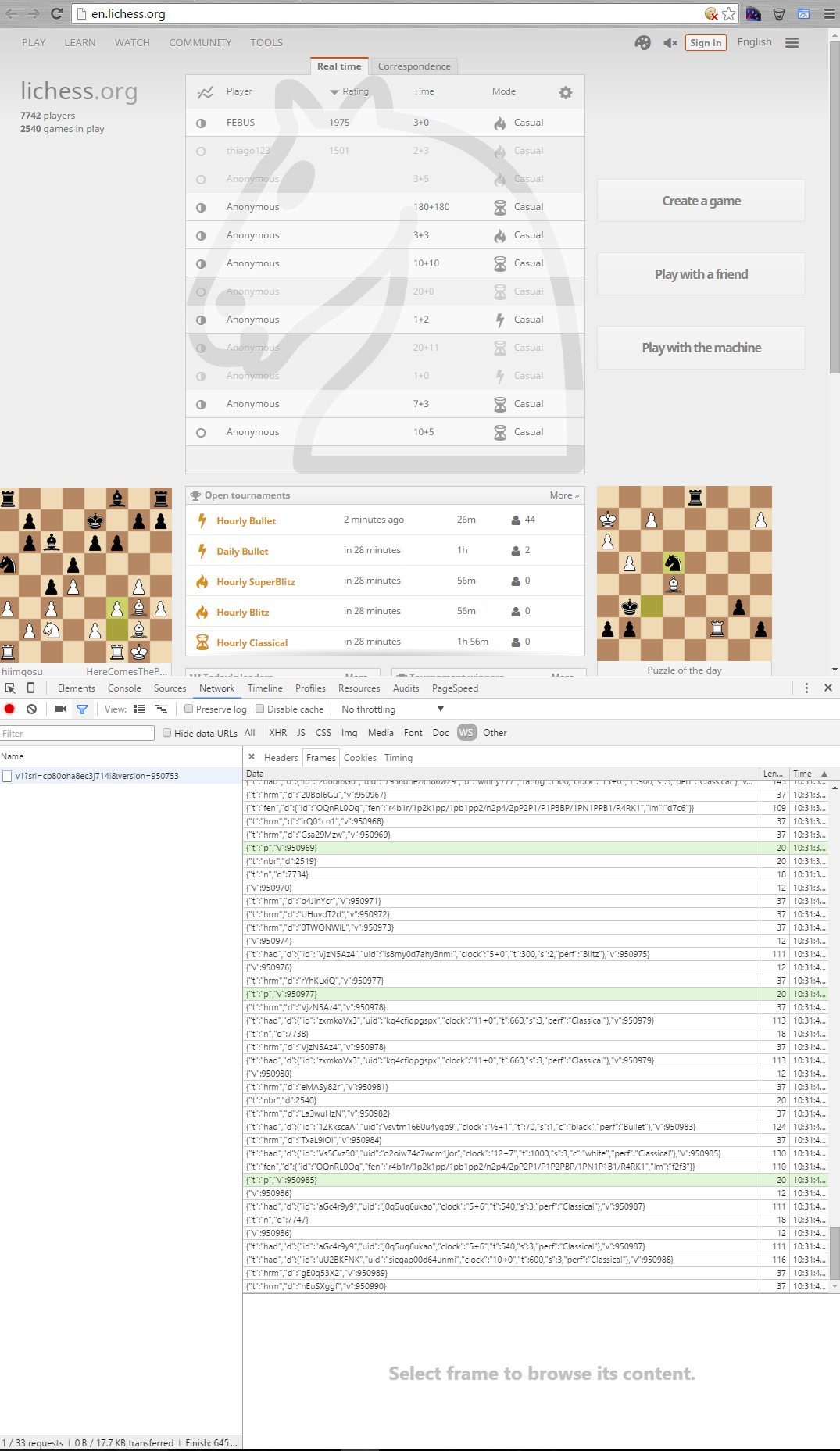The image size is (840, 1451).
Task: Click the network Filter input field
Action: tap(77, 733)
